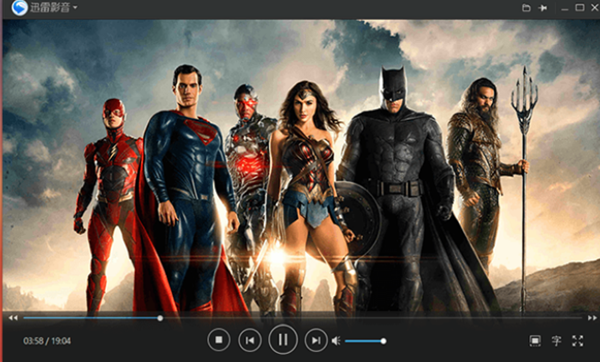
Task: Open the file folder icon in the title bar
Action: tap(526, 8)
